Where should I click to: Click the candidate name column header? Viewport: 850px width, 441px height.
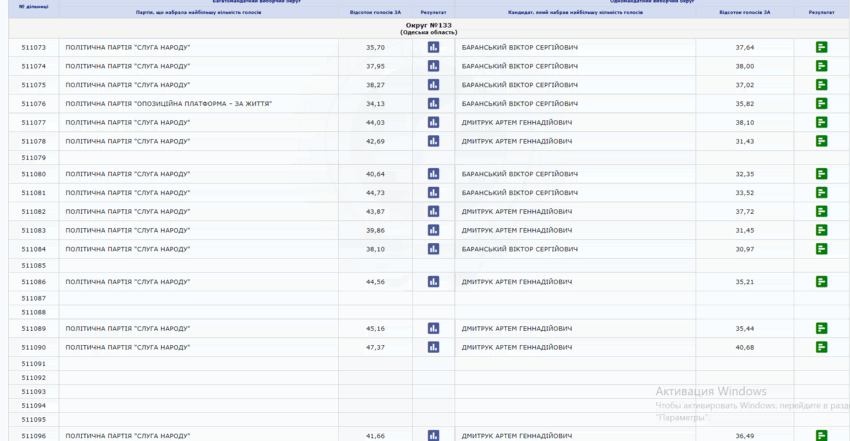click(575, 12)
